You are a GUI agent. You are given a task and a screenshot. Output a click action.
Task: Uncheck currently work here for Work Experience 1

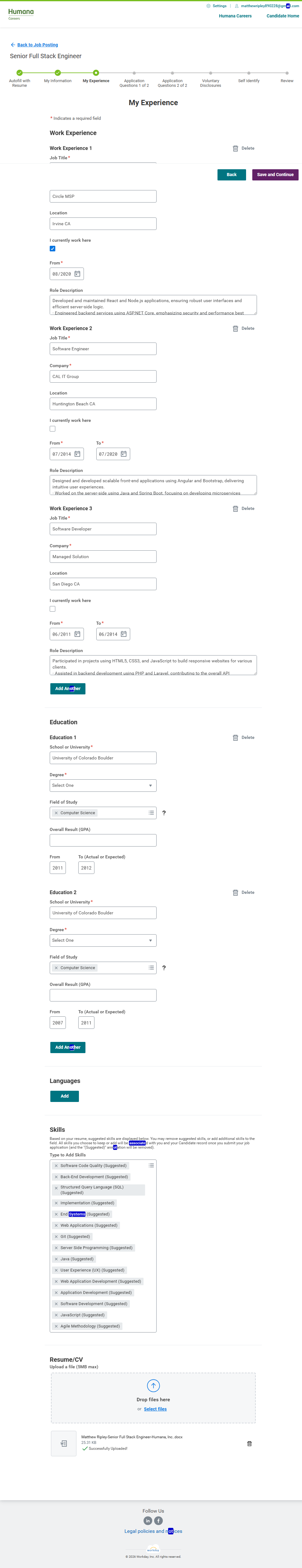pyautogui.click(x=52, y=248)
